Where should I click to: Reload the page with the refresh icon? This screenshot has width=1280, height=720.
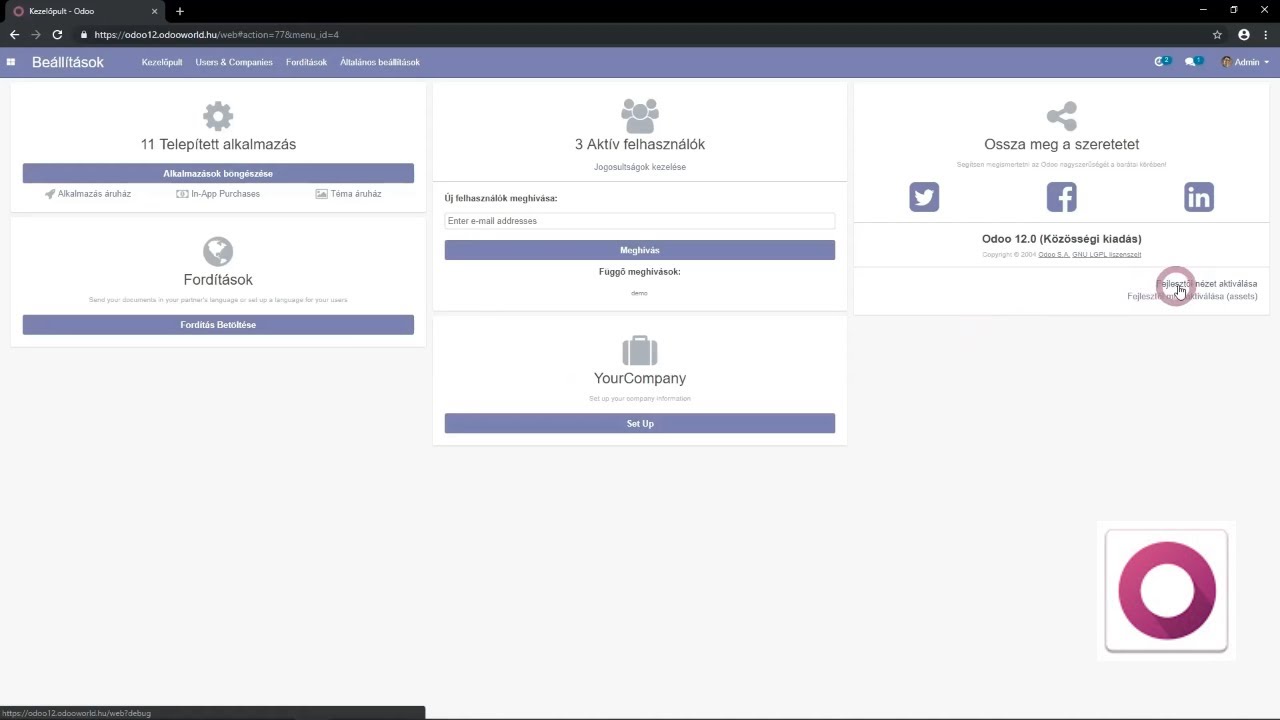(x=57, y=34)
